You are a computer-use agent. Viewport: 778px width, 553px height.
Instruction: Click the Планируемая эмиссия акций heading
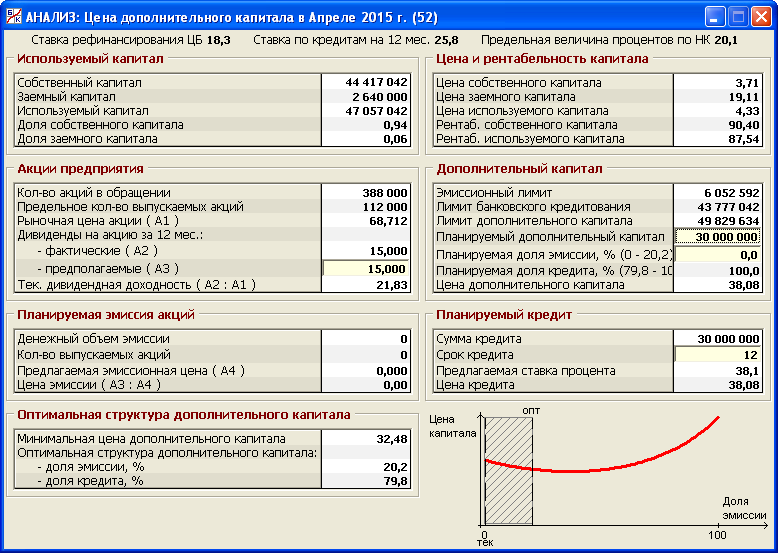(x=106, y=314)
